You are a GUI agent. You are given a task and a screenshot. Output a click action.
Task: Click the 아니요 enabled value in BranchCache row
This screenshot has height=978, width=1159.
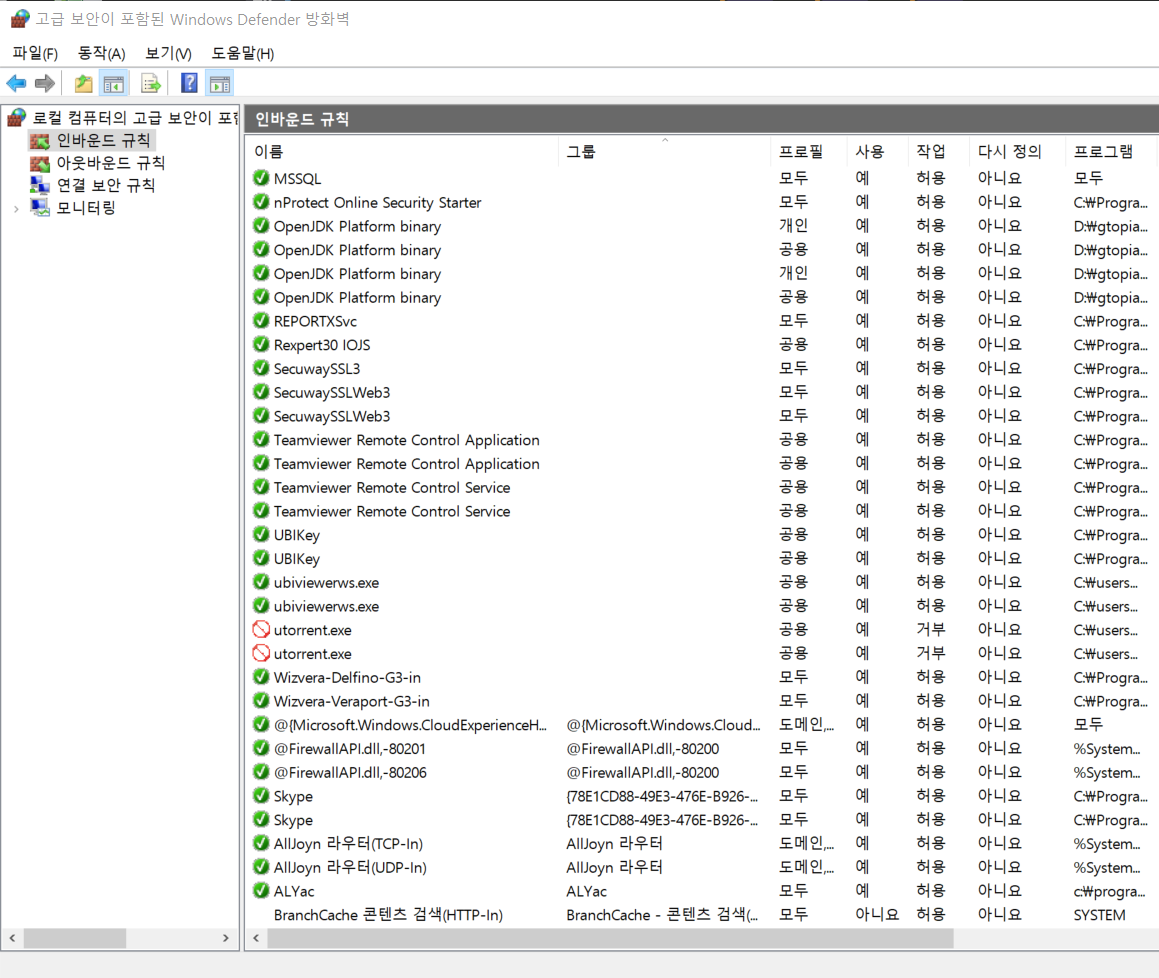[877, 914]
